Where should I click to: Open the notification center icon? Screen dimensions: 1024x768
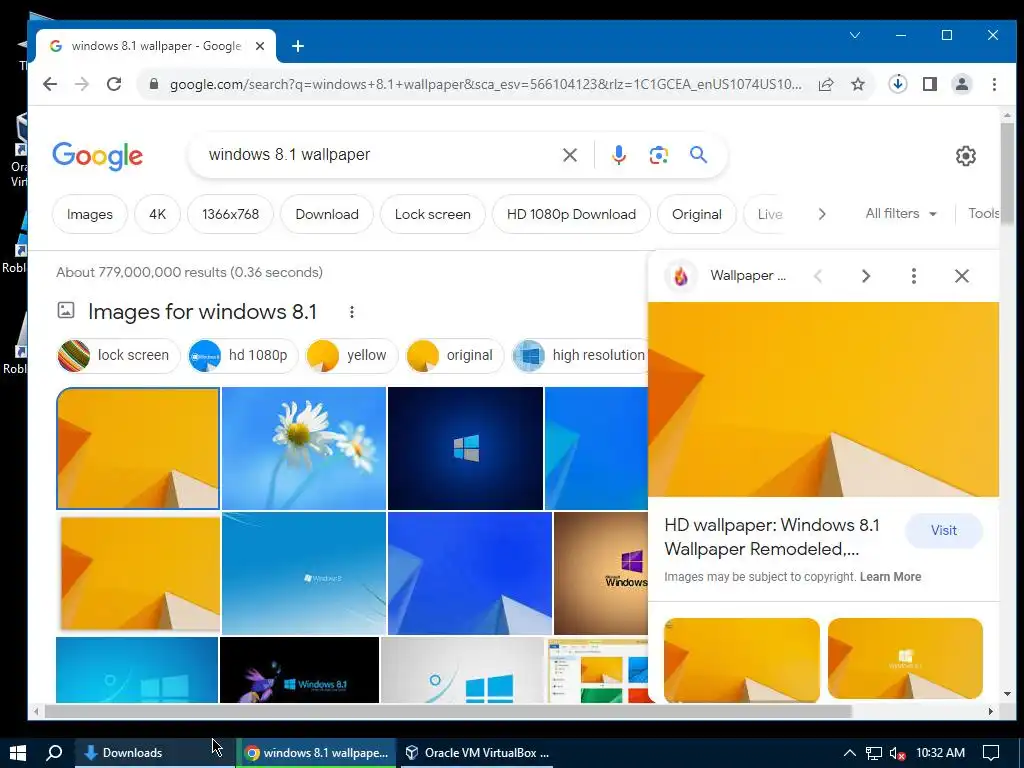pos(991,753)
